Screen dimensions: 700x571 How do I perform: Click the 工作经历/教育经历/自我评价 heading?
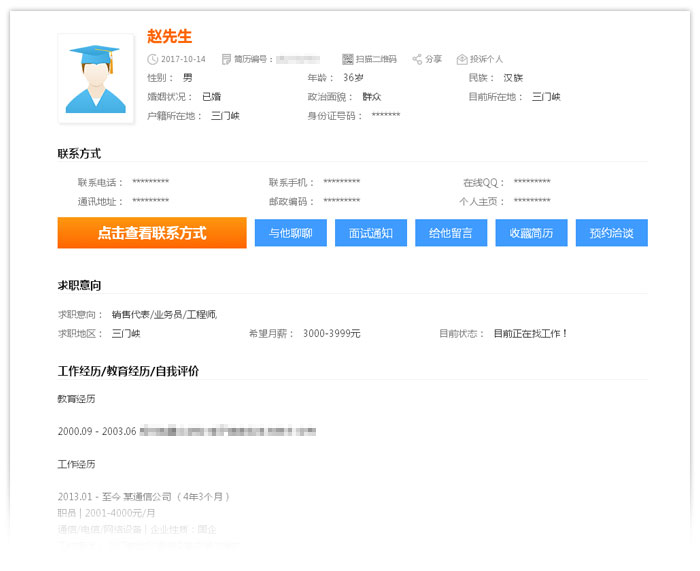click(x=128, y=371)
